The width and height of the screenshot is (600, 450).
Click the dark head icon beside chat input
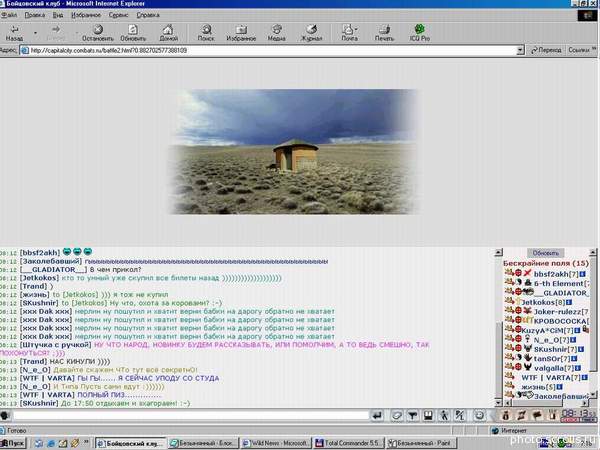[5, 416]
